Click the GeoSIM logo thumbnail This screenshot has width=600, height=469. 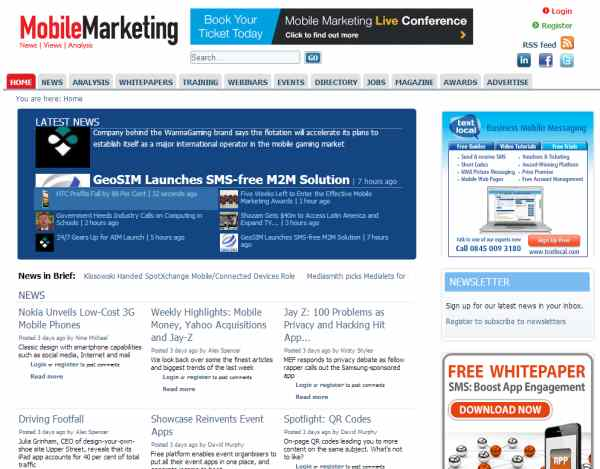229,243
